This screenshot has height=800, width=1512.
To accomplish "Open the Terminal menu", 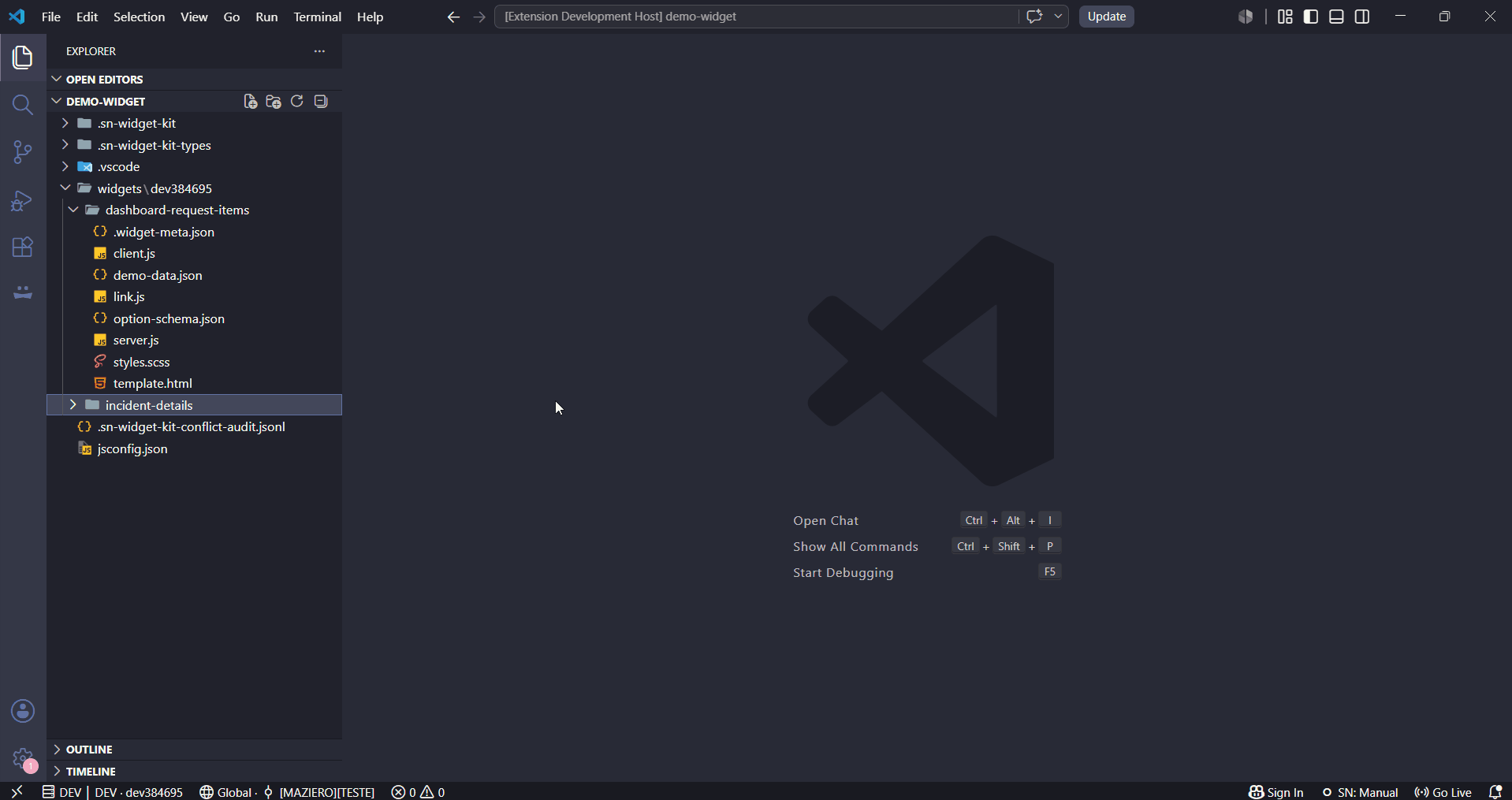I will click(x=317, y=17).
